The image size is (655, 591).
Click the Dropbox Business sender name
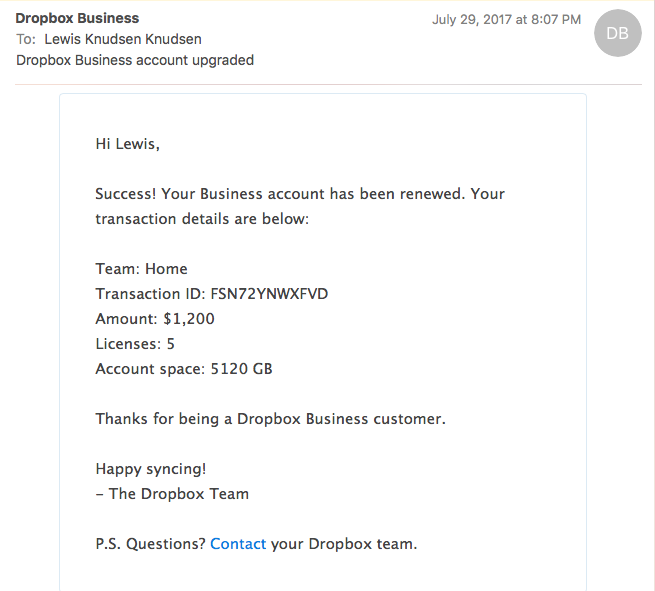(x=77, y=18)
